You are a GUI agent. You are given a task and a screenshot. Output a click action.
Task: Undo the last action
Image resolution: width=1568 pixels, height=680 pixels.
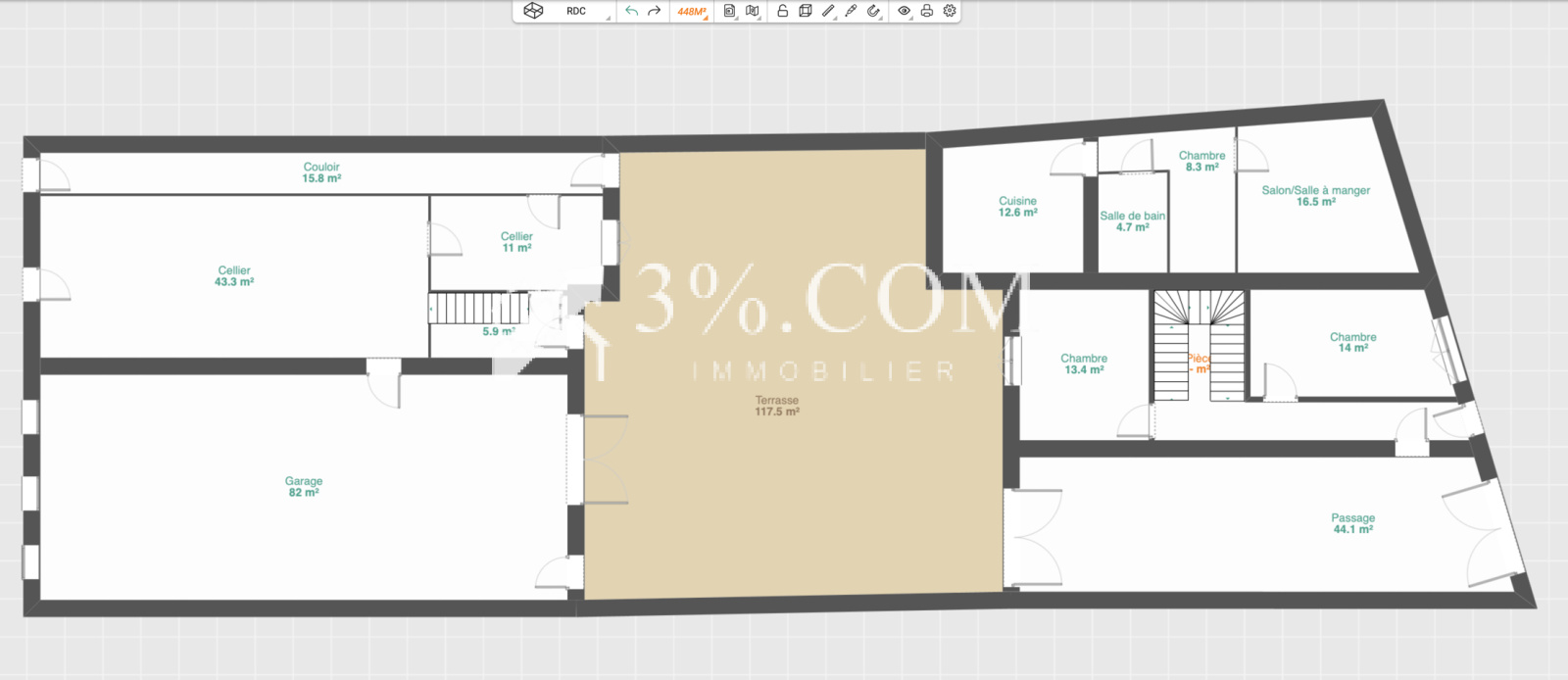point(631,11)
